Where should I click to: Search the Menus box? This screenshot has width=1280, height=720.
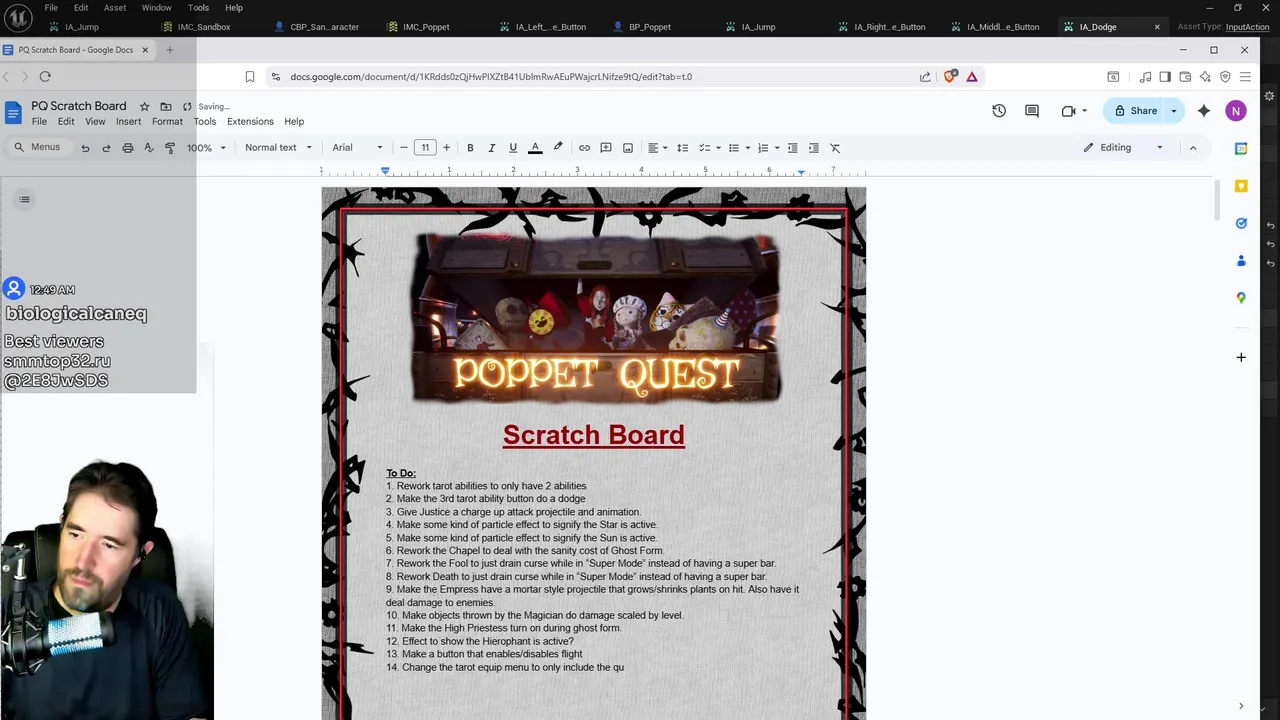[x=37, y=147]
